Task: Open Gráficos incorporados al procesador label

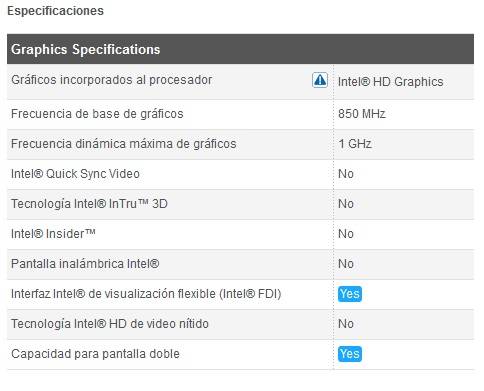Action: [112, 80]
